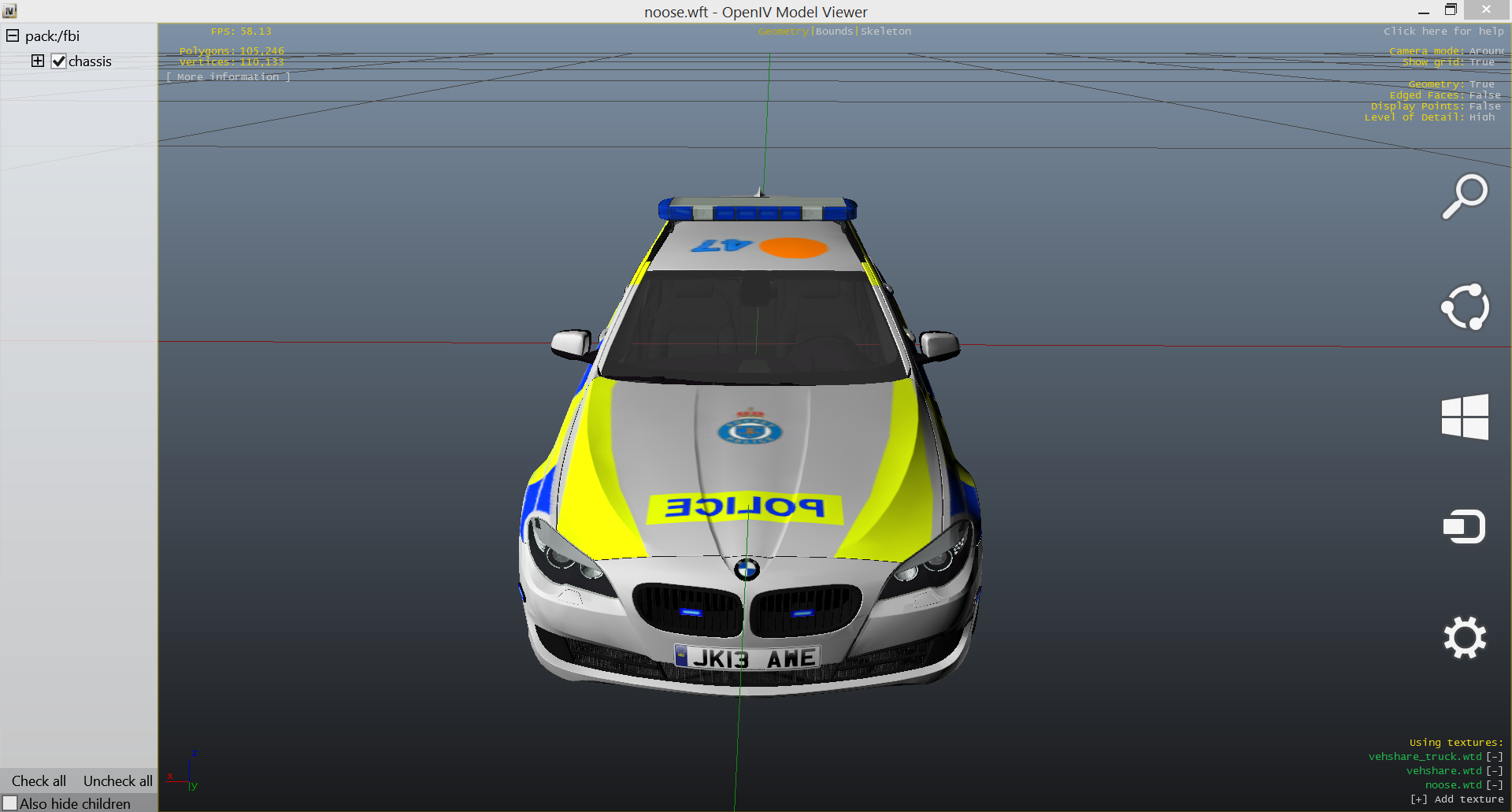Toggle the Display Points setting
The width and height of the screenshot is (1512, 812).
coord(1436,106)
